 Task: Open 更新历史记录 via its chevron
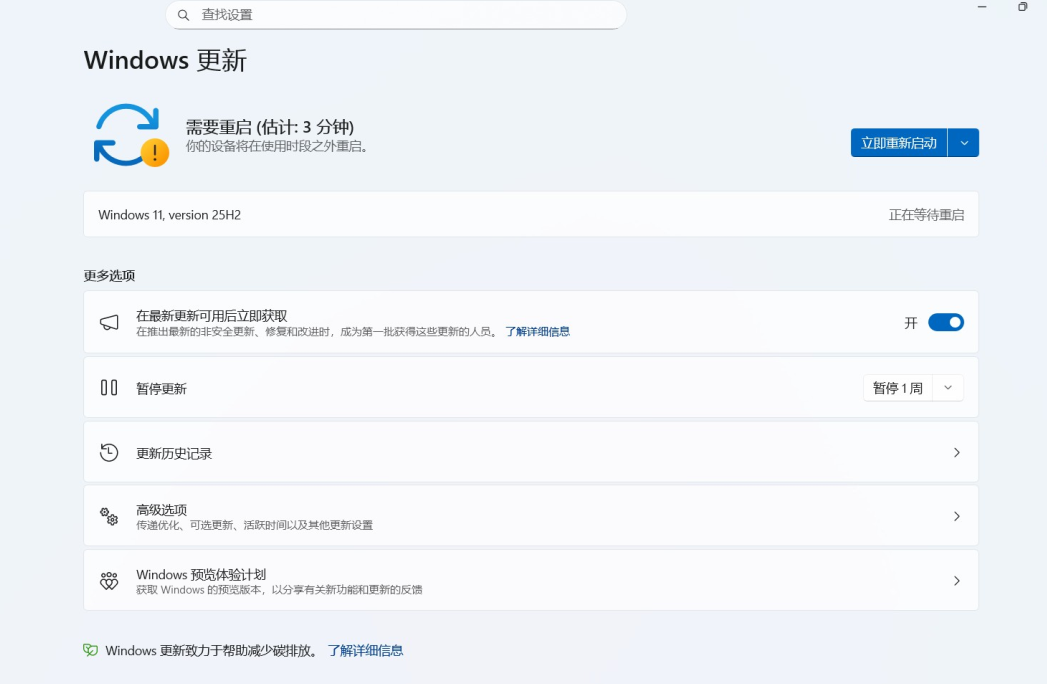click(956, 452)
